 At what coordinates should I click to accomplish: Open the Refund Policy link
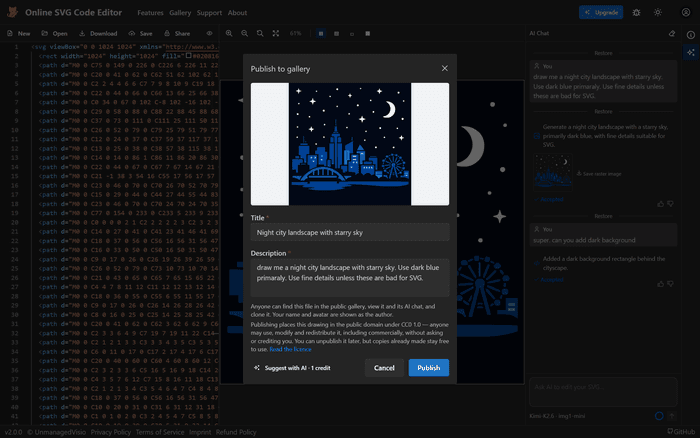pos(236,432)
